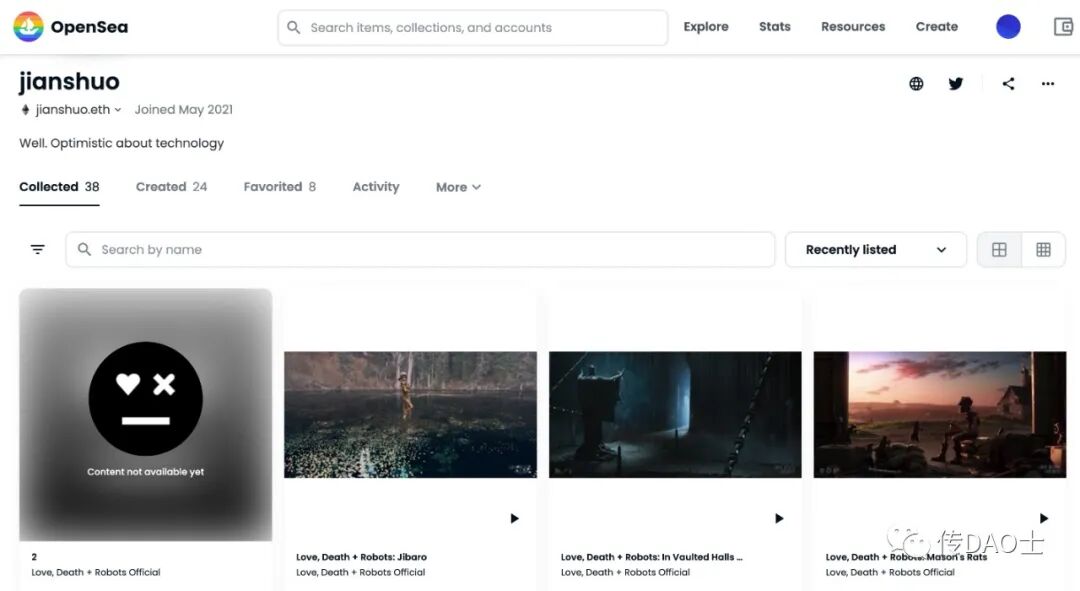Click the Search by name field
This screenshot has width=1080, height=591.
point(420,249)
